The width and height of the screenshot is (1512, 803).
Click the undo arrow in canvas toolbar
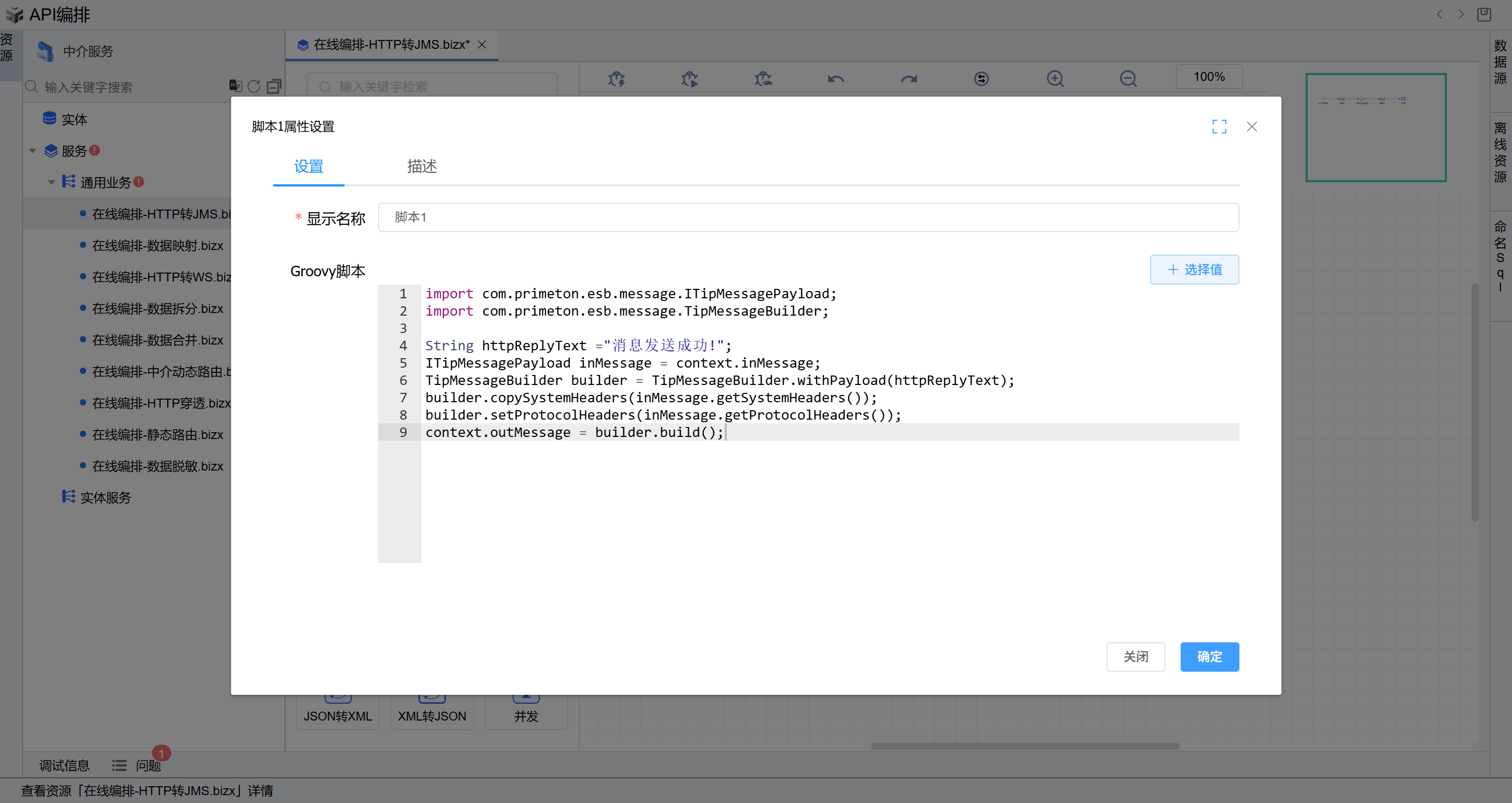pos(836,79)
